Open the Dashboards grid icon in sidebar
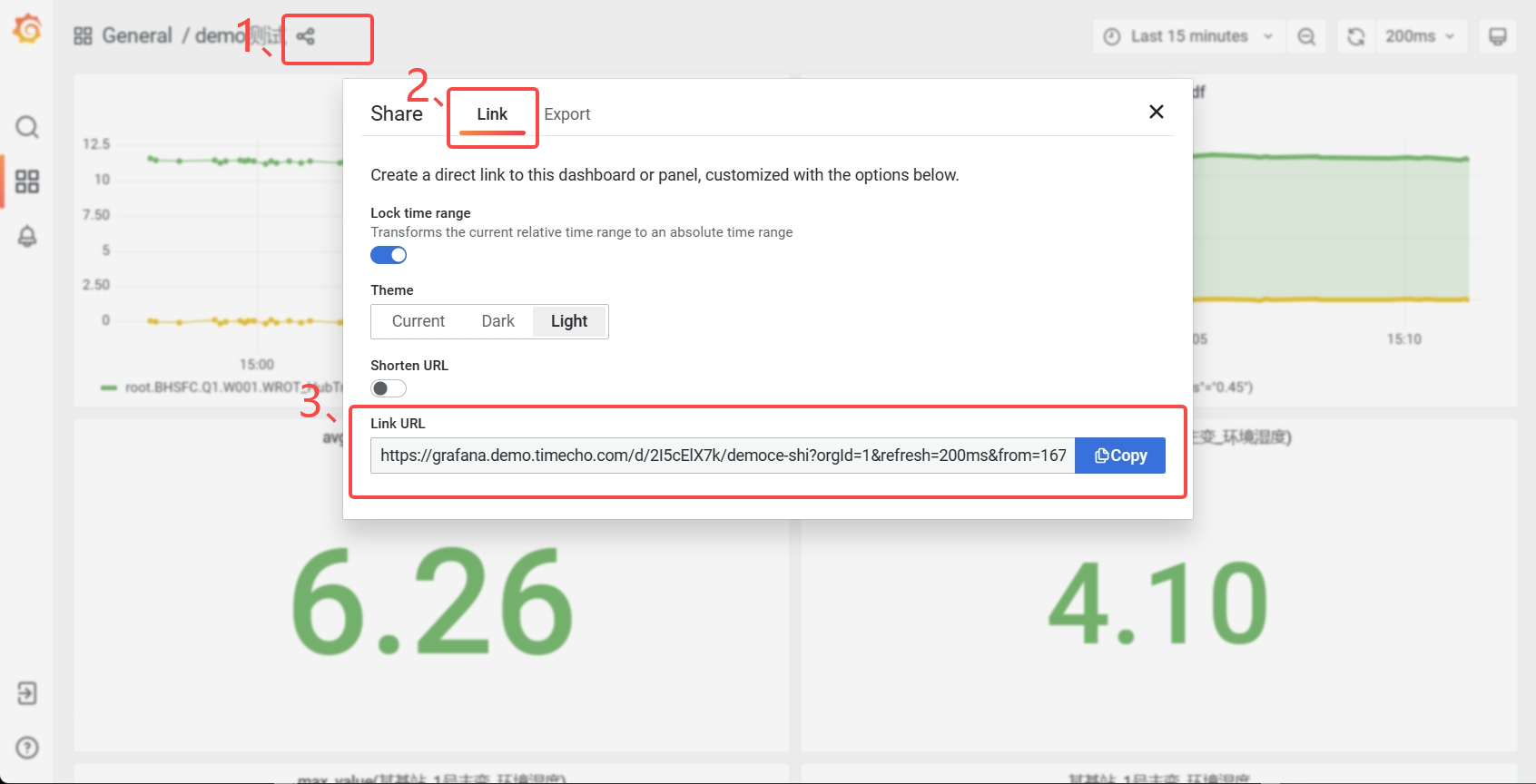Screen dimensions: 1536x784 pyautogui.click(x=27, y=181)
